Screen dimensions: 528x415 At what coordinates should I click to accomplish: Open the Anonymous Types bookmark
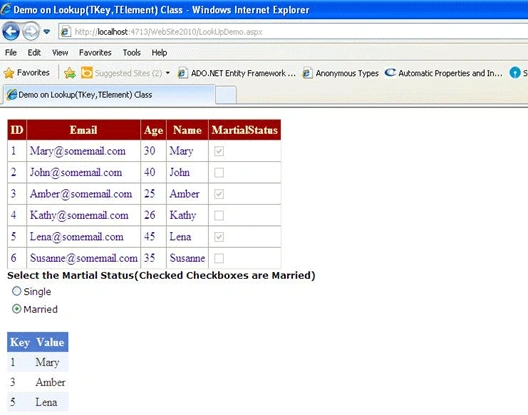point(341,73)
